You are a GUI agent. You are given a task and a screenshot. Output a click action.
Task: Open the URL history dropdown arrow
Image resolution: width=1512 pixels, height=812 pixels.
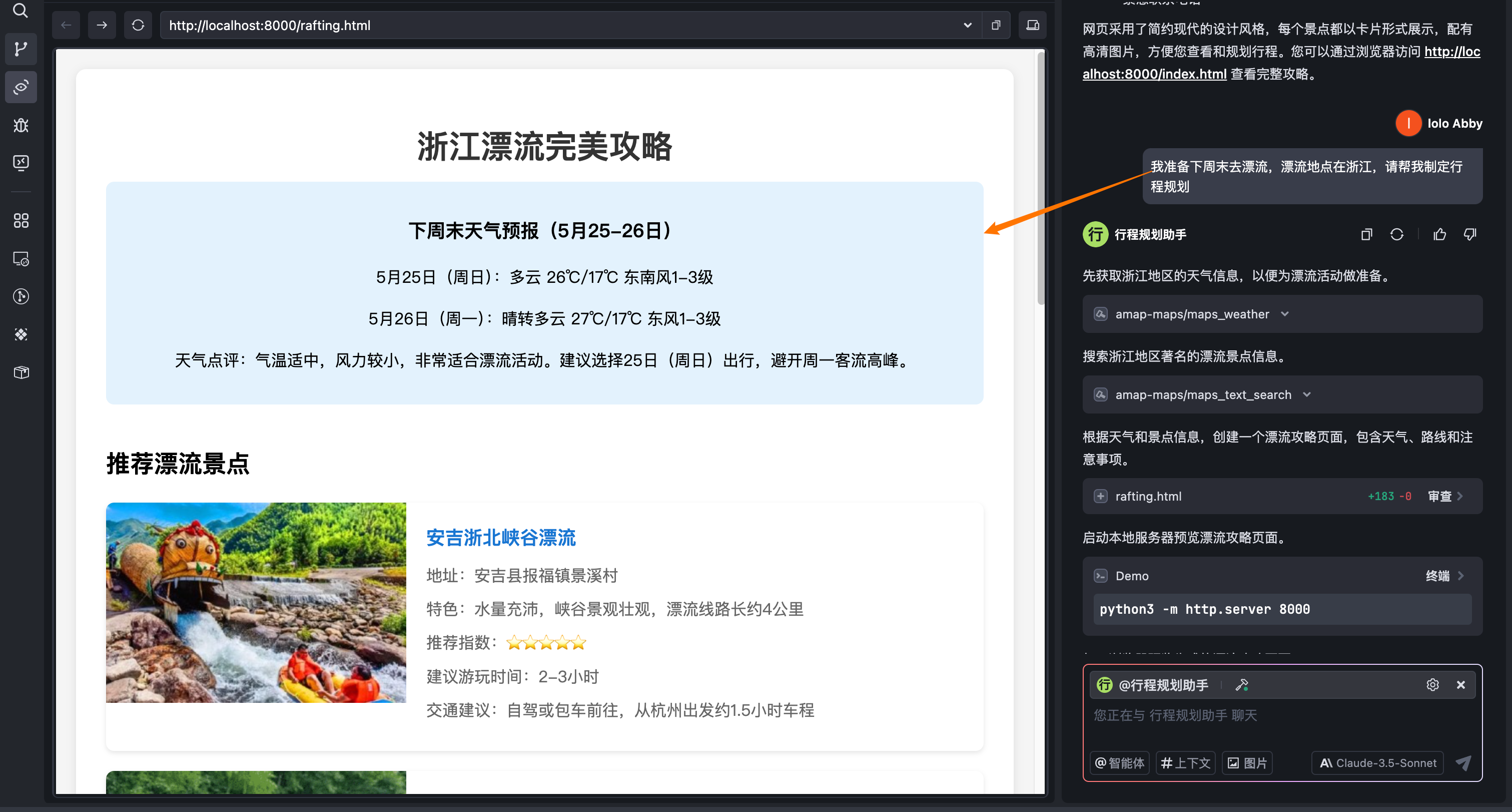[967, 25]
